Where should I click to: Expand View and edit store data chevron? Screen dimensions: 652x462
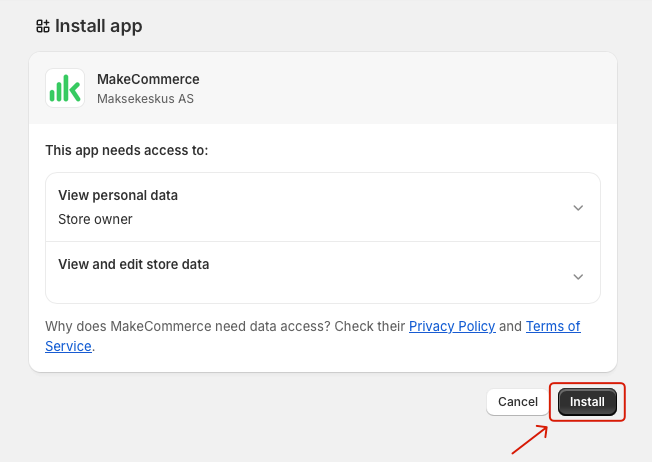[x=577, y=276]
